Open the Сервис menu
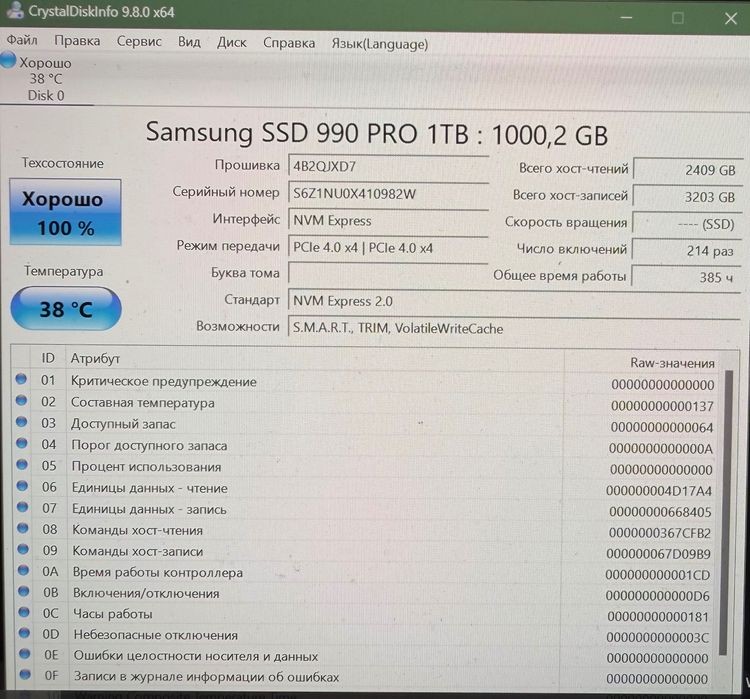750x699 pixels. pyautogui.click(x=139, y=42)
